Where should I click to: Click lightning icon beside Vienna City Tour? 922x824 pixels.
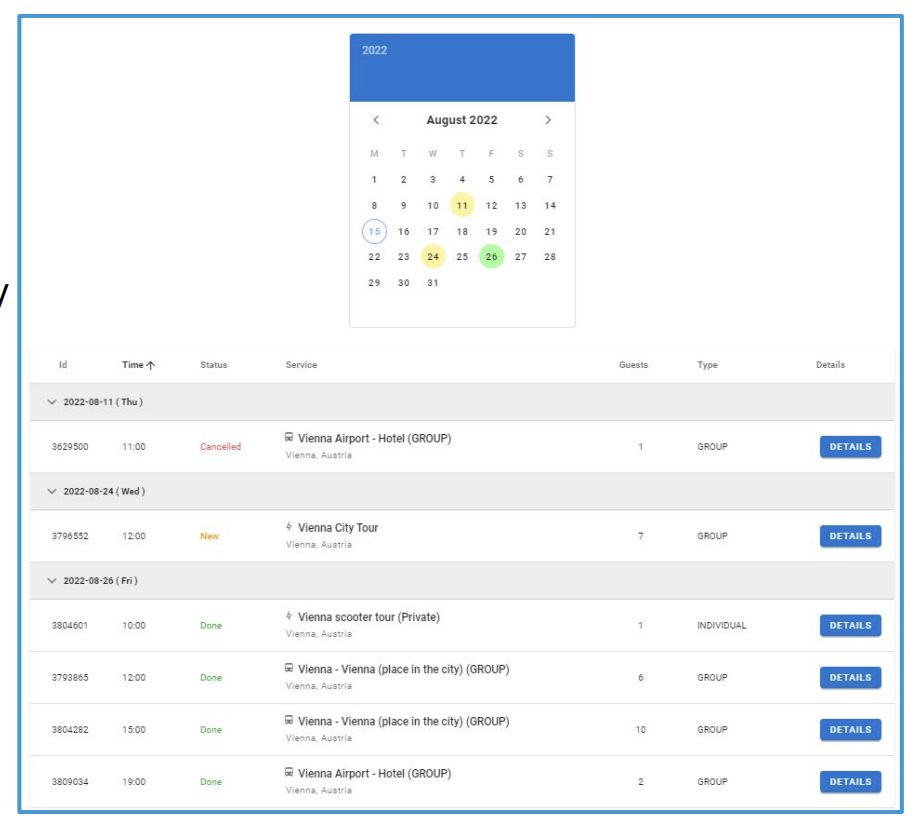pos(289,526)
